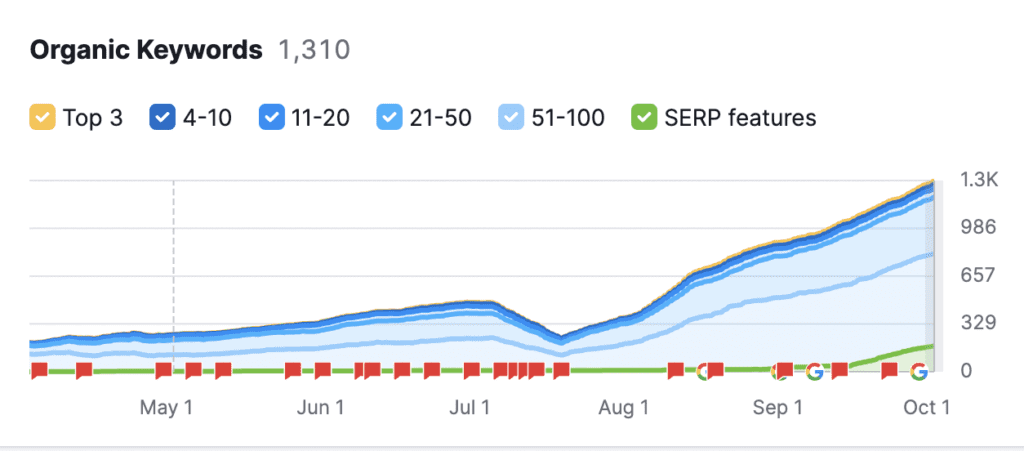Click the first red flag after Aug 1
This screenshot has height=451, width=1024.
pos(676,371)
